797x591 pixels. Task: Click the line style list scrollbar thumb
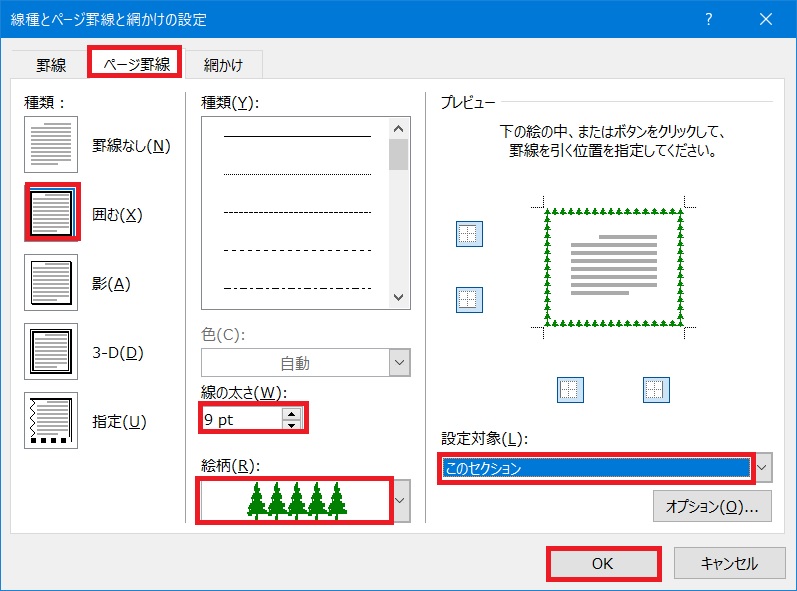pyautogui.click(x=398, y=154)
